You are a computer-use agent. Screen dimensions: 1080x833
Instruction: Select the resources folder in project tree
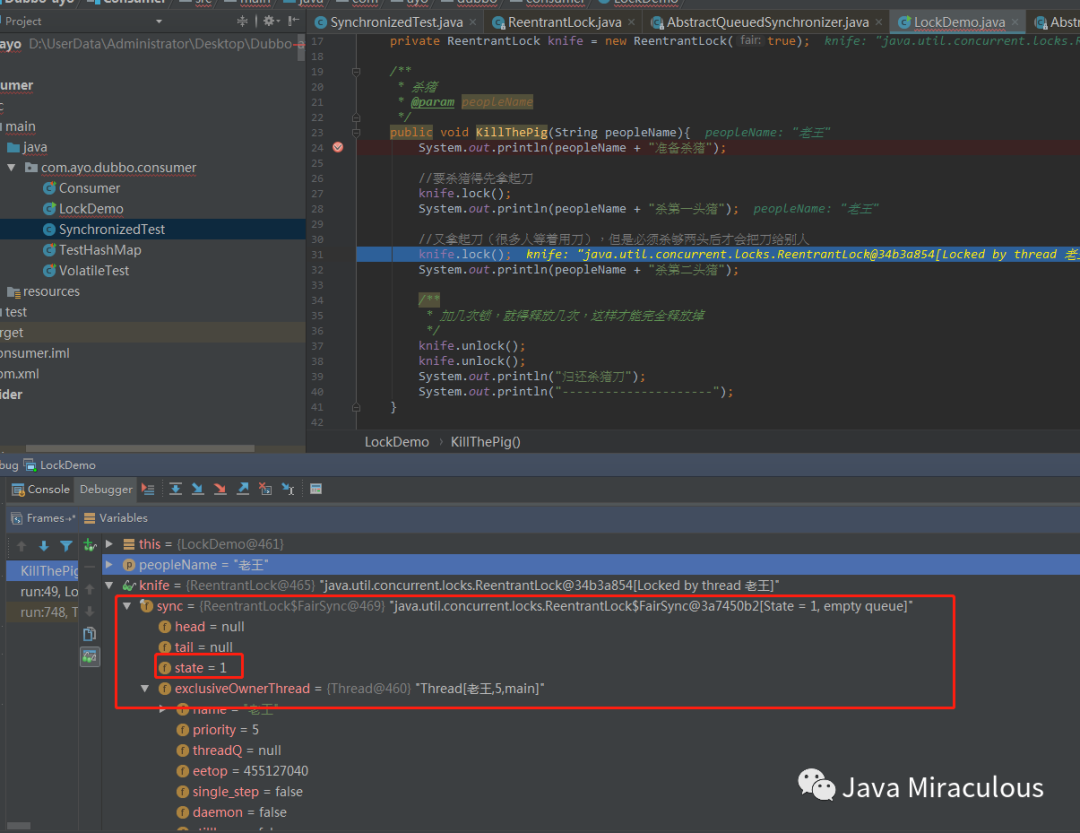click(43, 291)
